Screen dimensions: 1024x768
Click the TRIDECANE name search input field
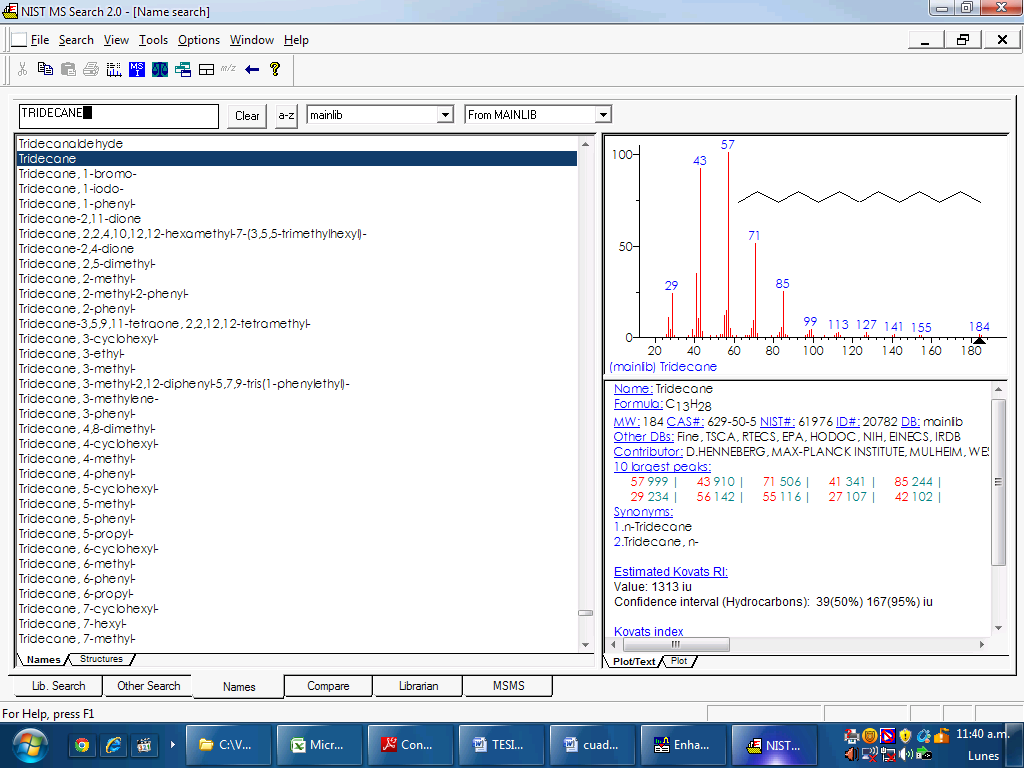point(119,116)
